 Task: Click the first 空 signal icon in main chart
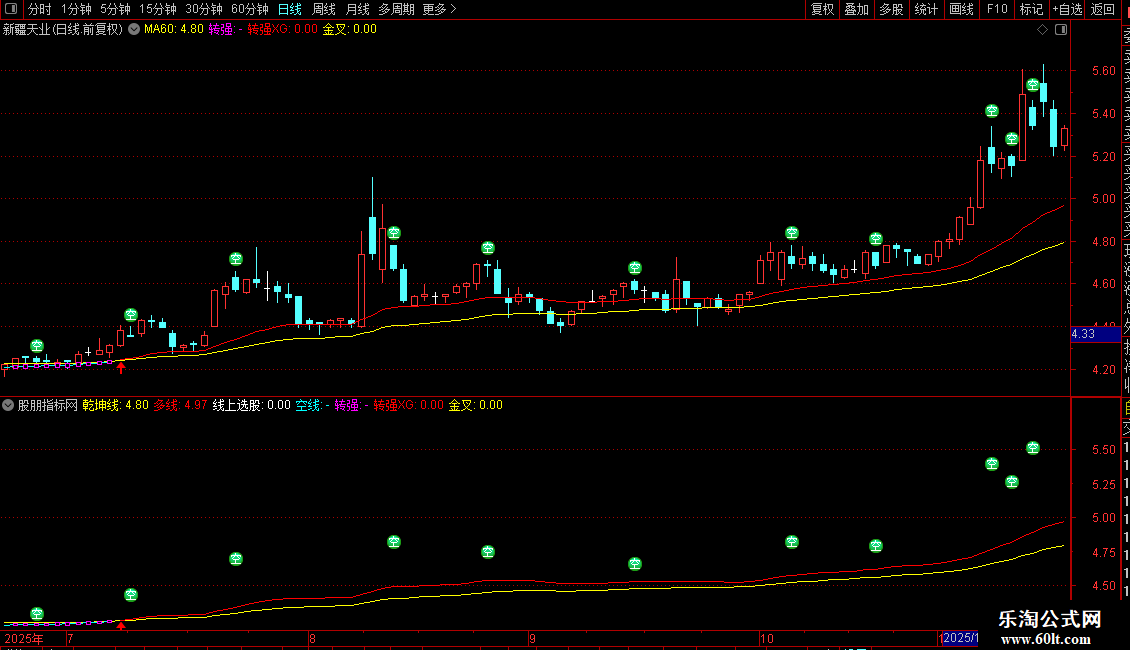(x=37, y=346)
